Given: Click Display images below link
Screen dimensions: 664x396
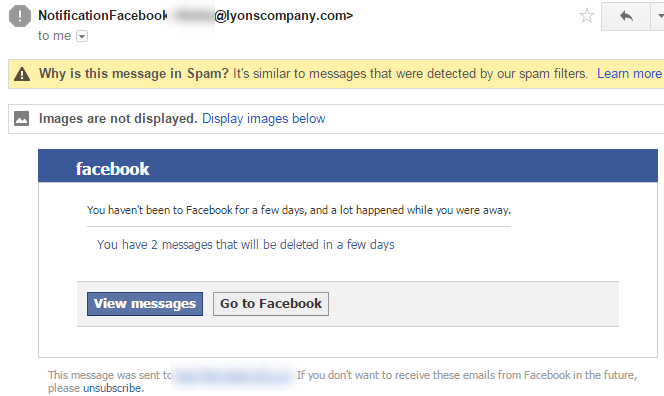Looking at the screenshot, I should 263,119.
